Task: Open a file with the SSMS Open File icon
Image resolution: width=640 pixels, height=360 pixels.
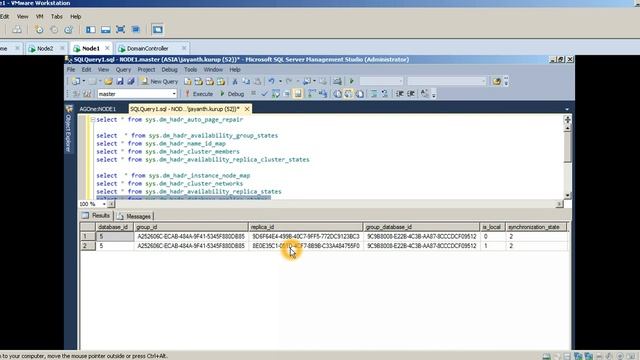Action: (x=108, y=82)
